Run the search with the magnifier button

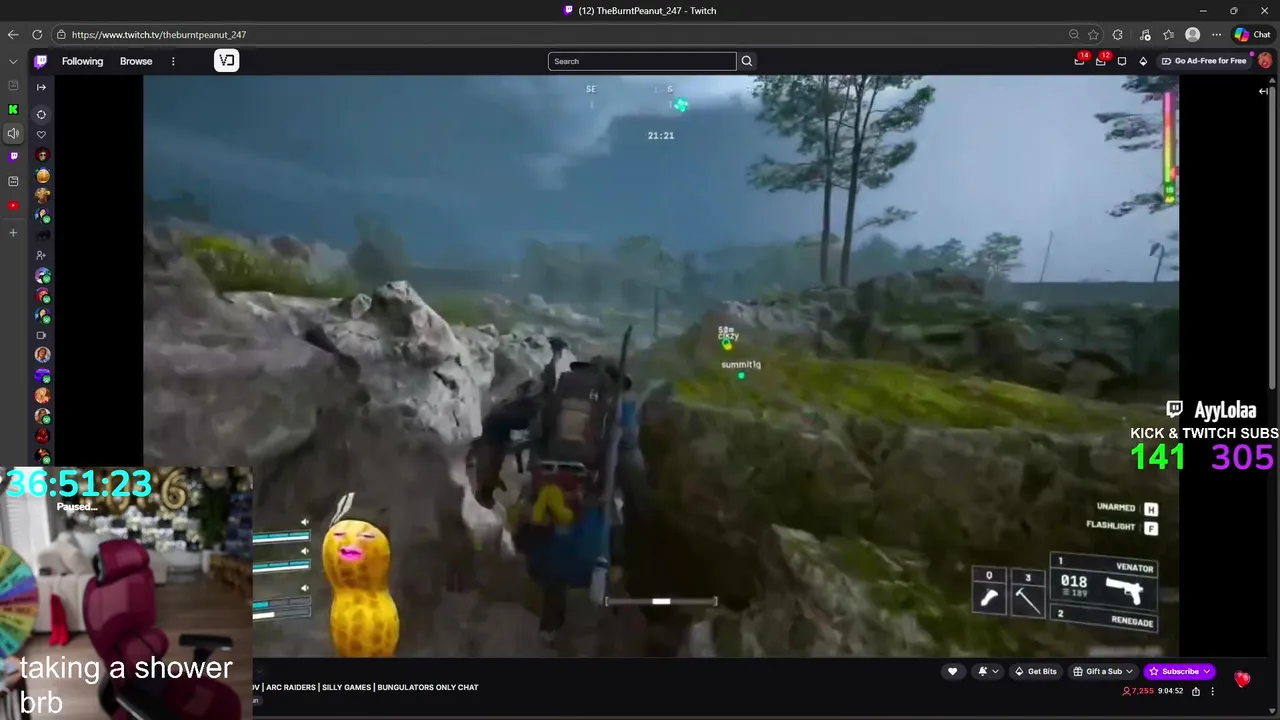tap(747, 61)
